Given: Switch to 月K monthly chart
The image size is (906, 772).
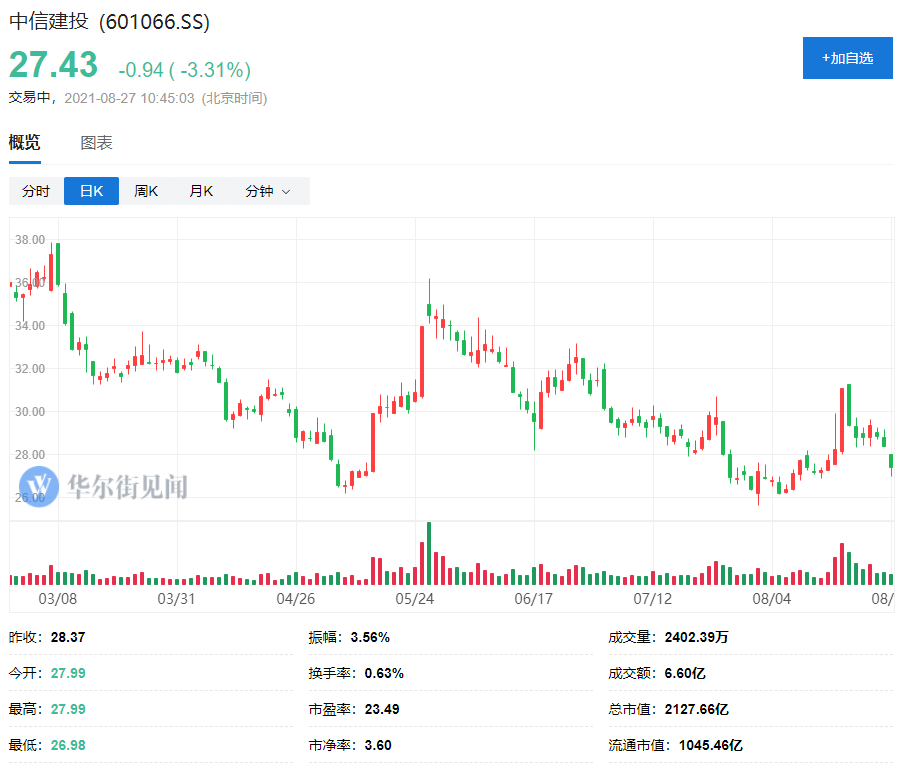Looking at the screenshot, I should 201,191.
